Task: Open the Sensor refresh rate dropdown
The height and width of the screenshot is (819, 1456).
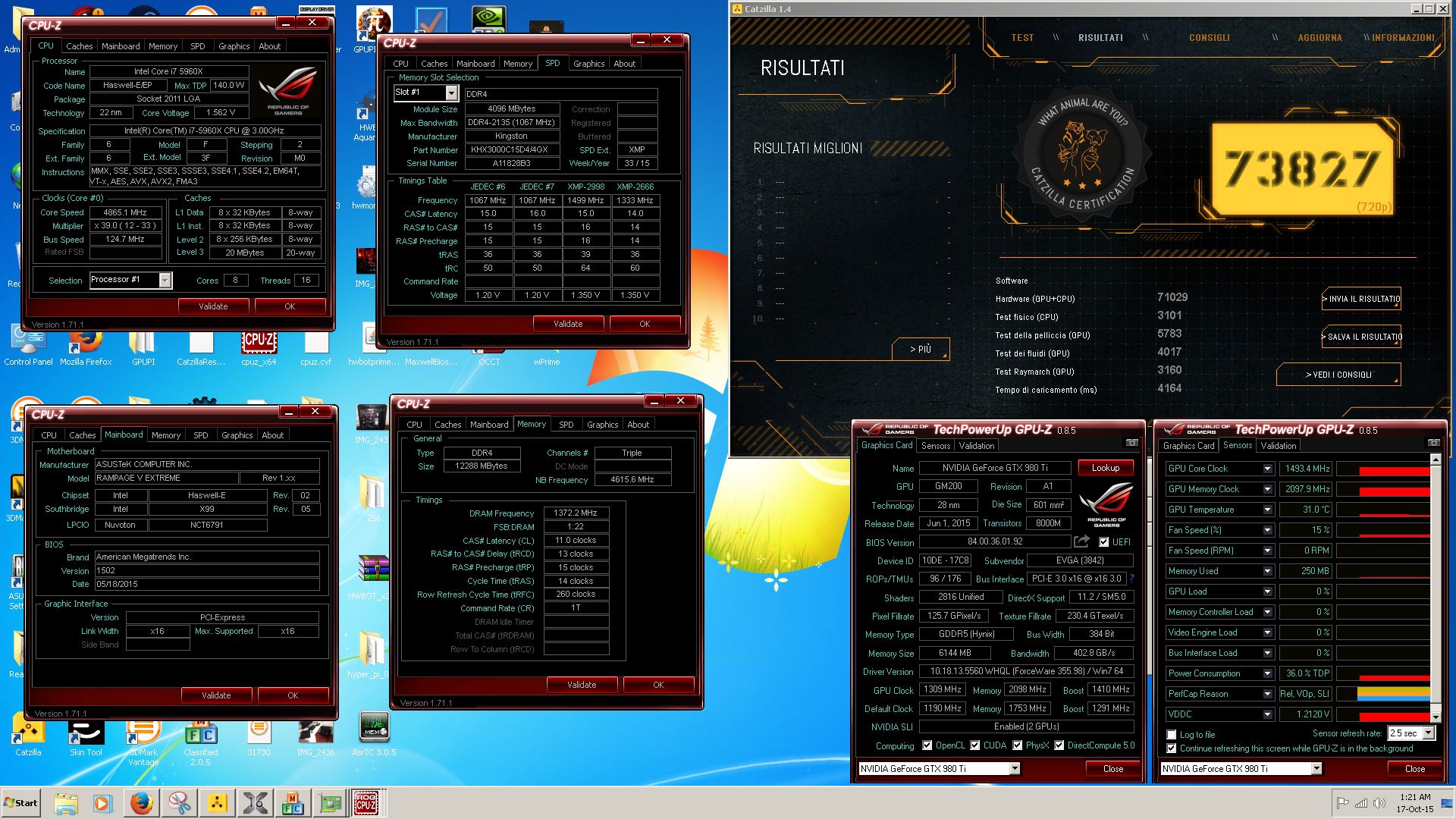Action: [x=1428, y=733]
